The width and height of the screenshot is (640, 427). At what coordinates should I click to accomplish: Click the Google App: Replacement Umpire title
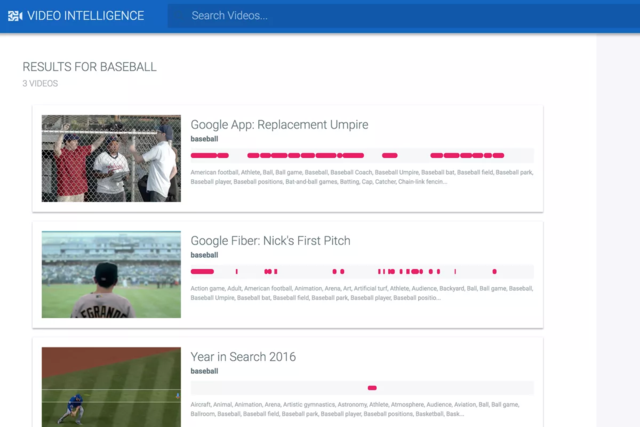pos(279,125)
